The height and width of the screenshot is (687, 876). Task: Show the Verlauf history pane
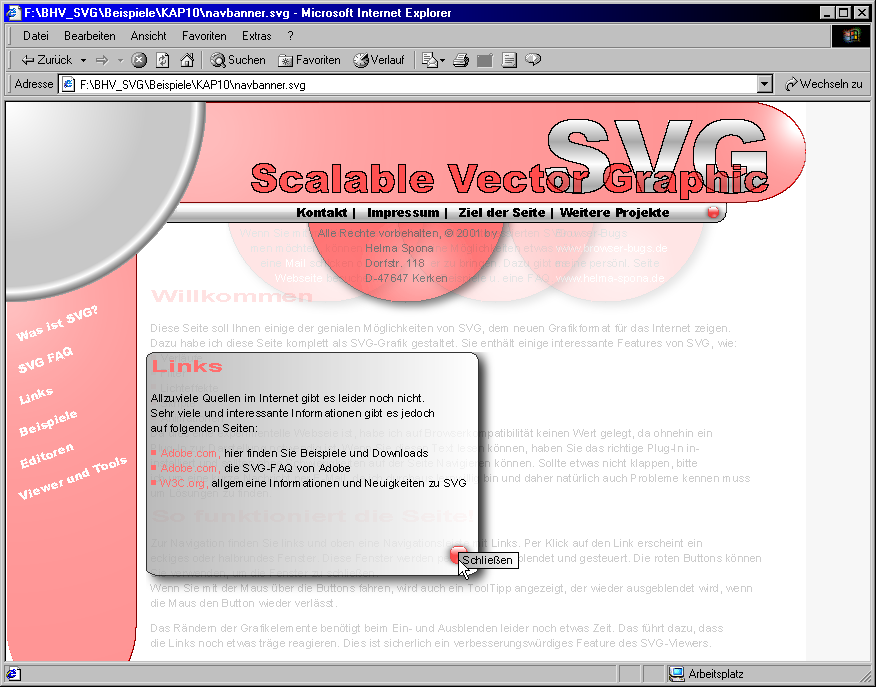pyautogui.click(x=379, y=60)
